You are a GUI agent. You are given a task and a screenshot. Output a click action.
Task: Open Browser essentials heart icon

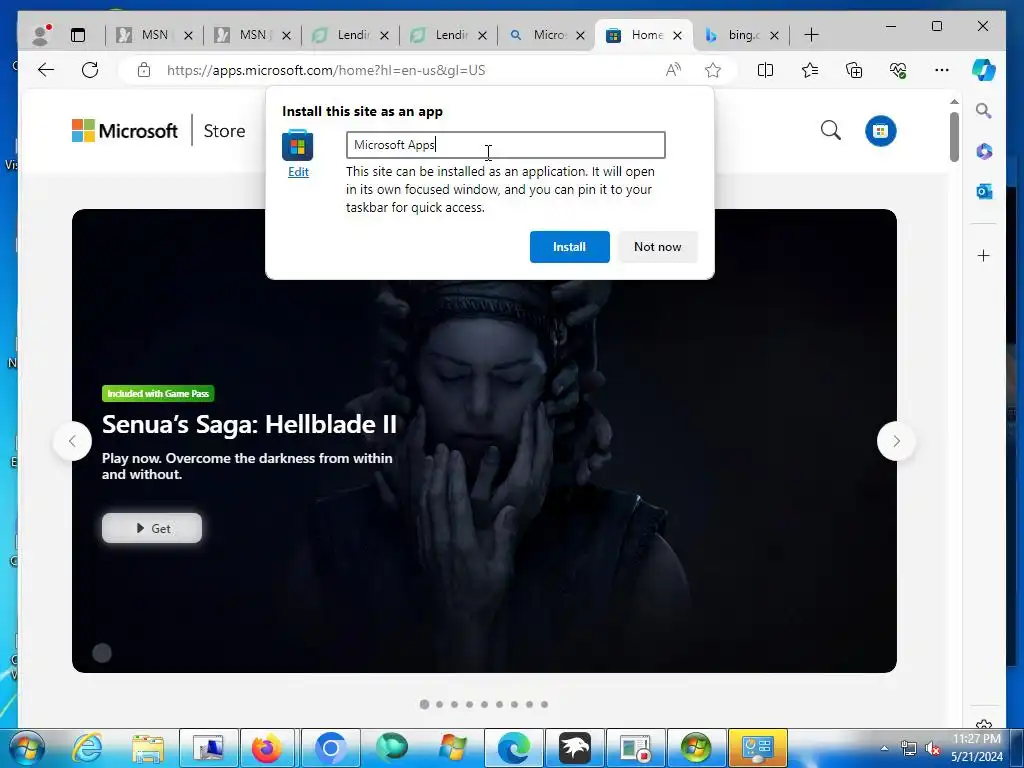(x=898, y=70)
